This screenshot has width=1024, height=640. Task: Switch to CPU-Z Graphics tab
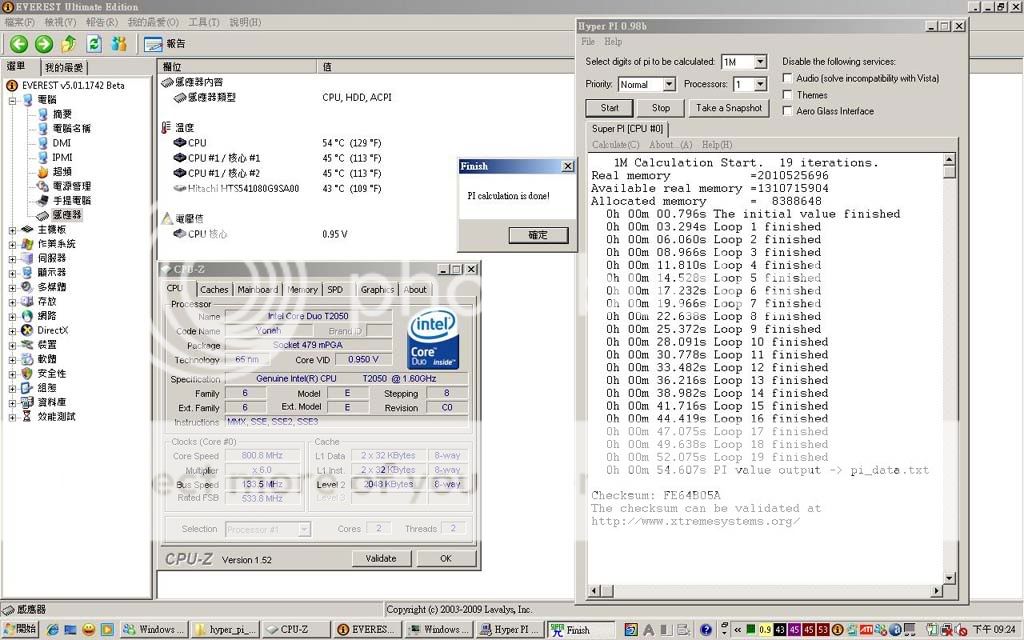377,289
